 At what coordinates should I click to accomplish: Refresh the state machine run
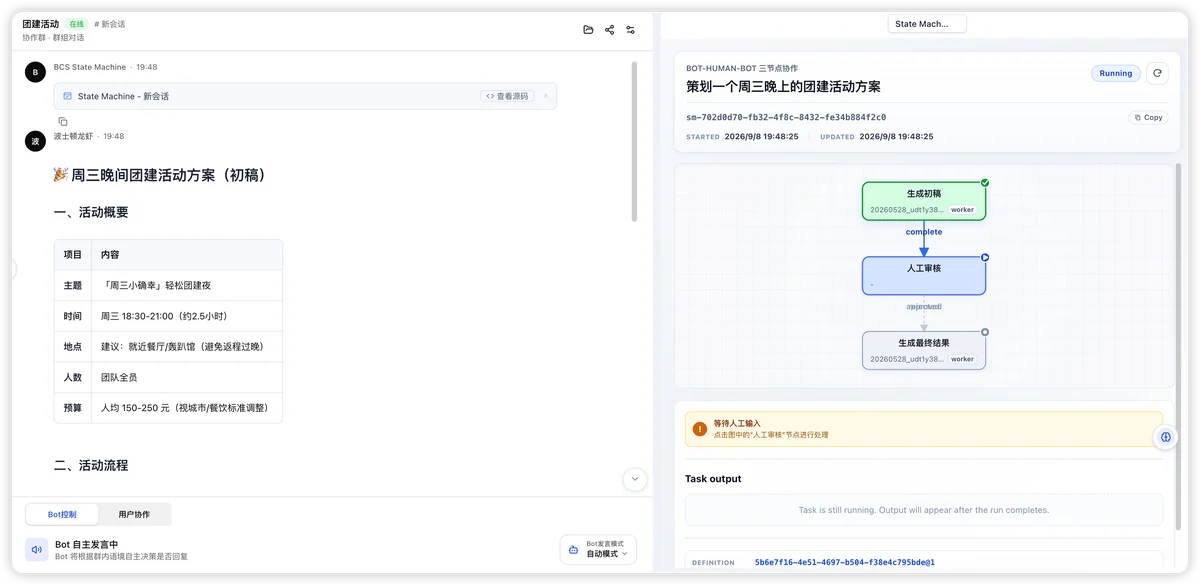1158,73
